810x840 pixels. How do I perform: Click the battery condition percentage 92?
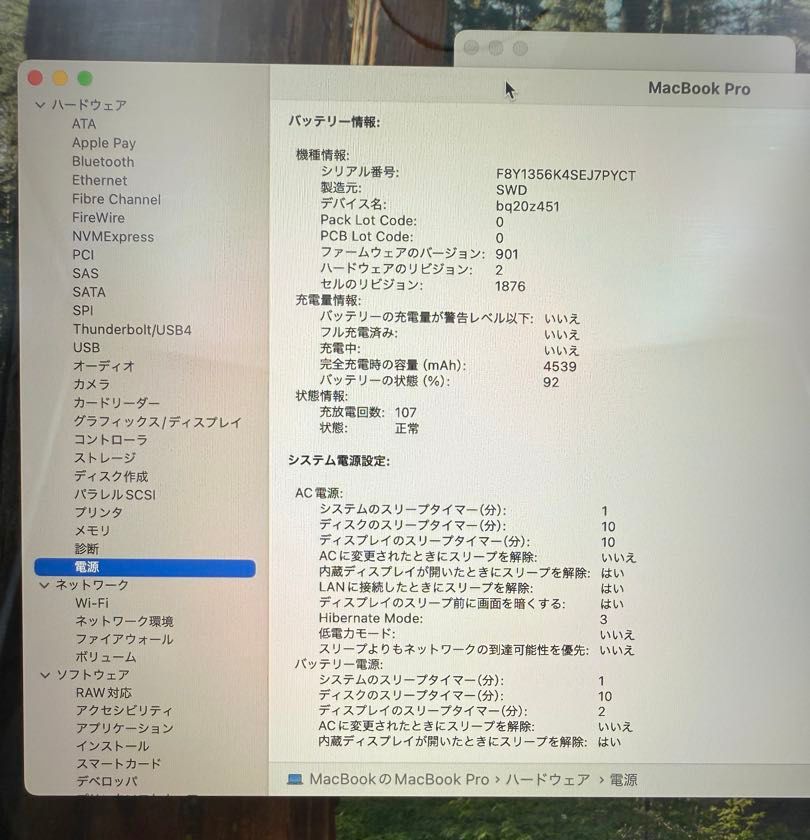pos(551,382)
